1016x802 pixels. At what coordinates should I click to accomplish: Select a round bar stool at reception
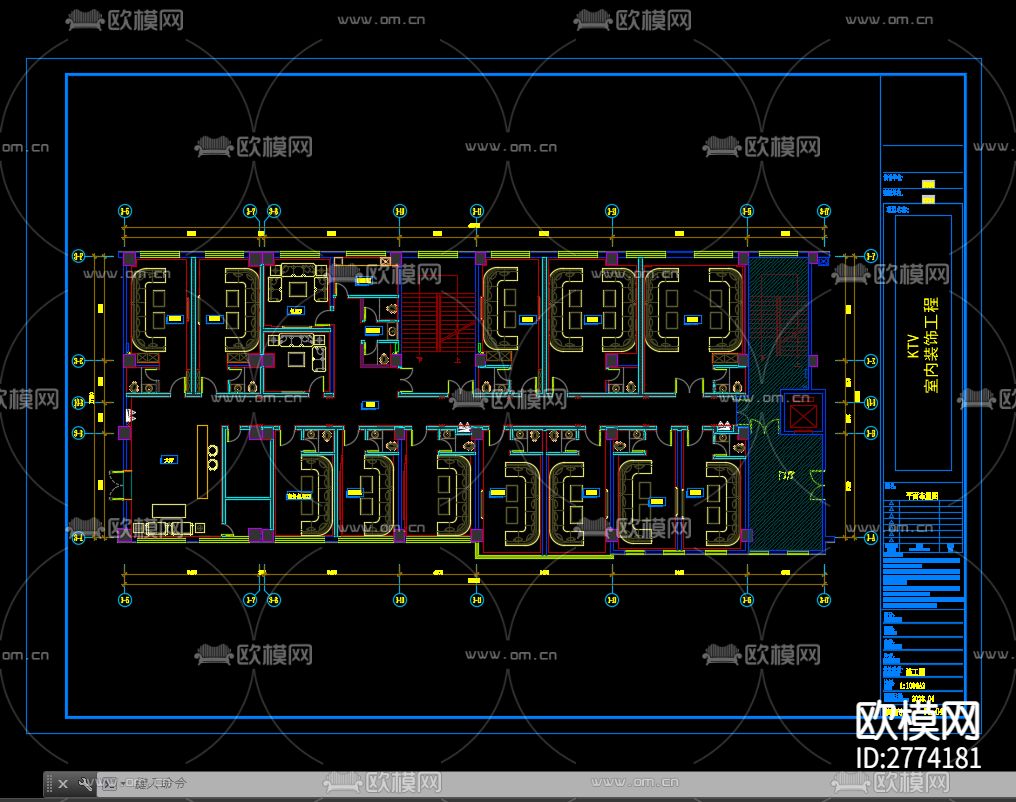click(x=213, y=449)
